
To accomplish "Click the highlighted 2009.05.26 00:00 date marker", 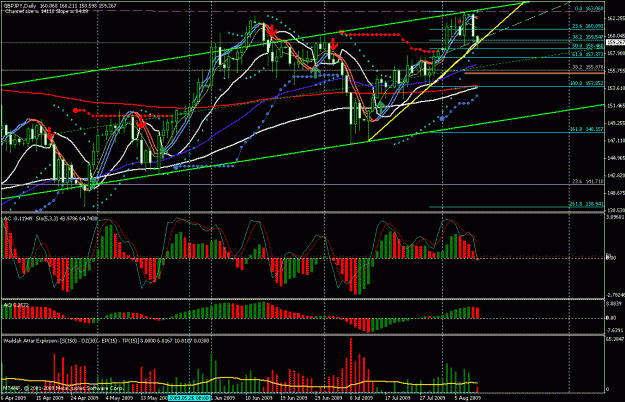I will 189,398.
